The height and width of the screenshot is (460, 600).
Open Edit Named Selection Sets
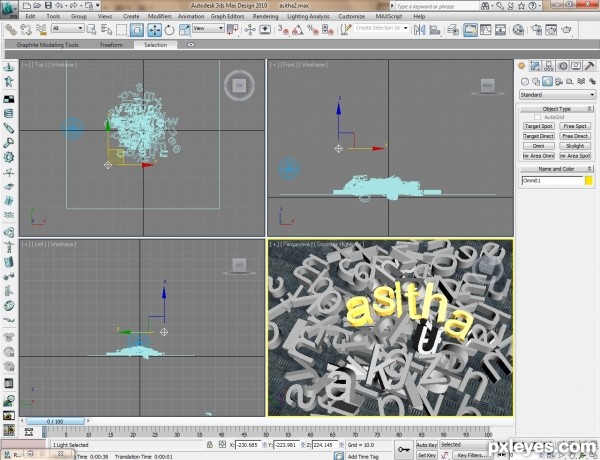(x=346, y=29)
